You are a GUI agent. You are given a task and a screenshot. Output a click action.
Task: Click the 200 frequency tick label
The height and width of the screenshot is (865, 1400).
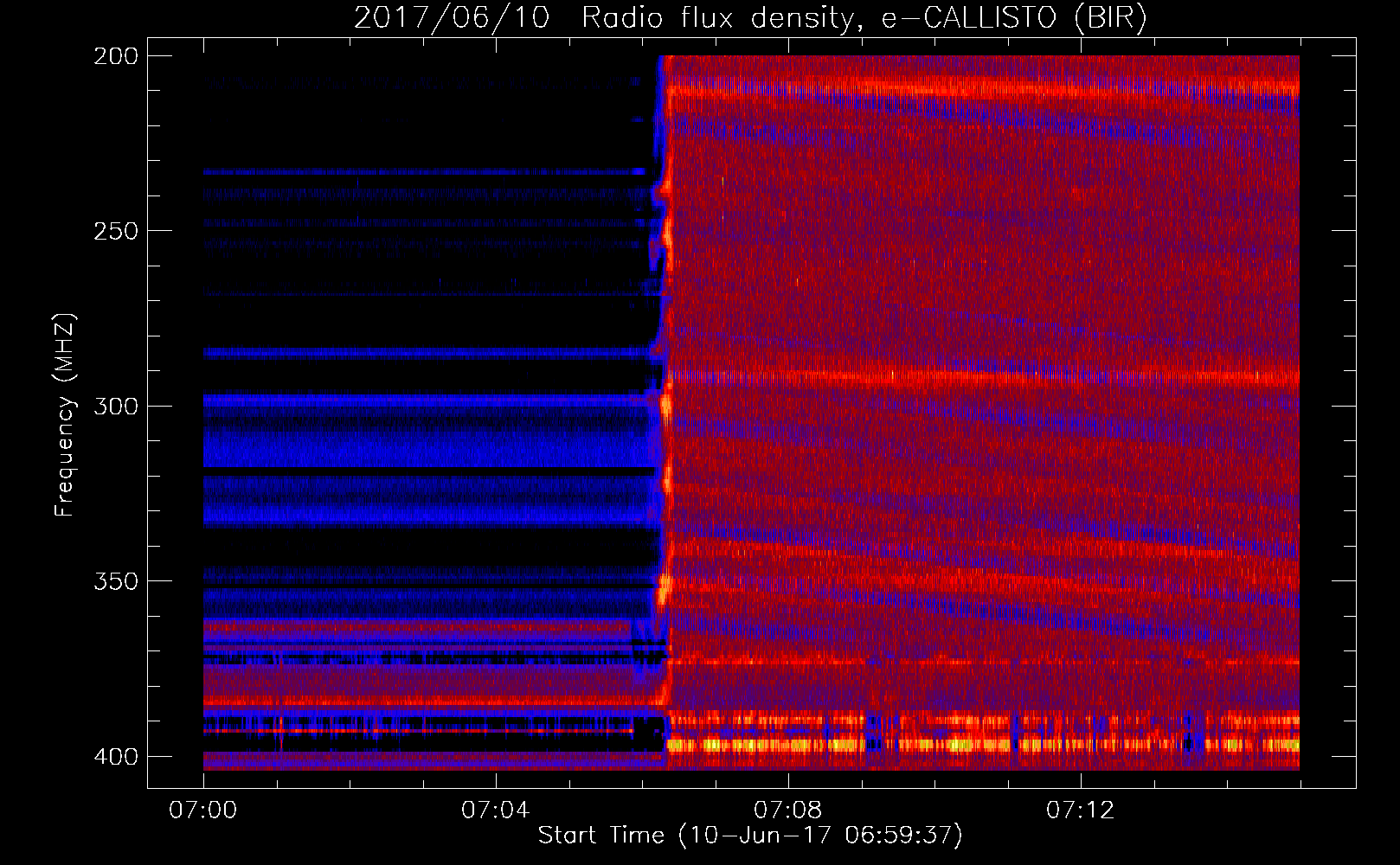pos(116,56)
